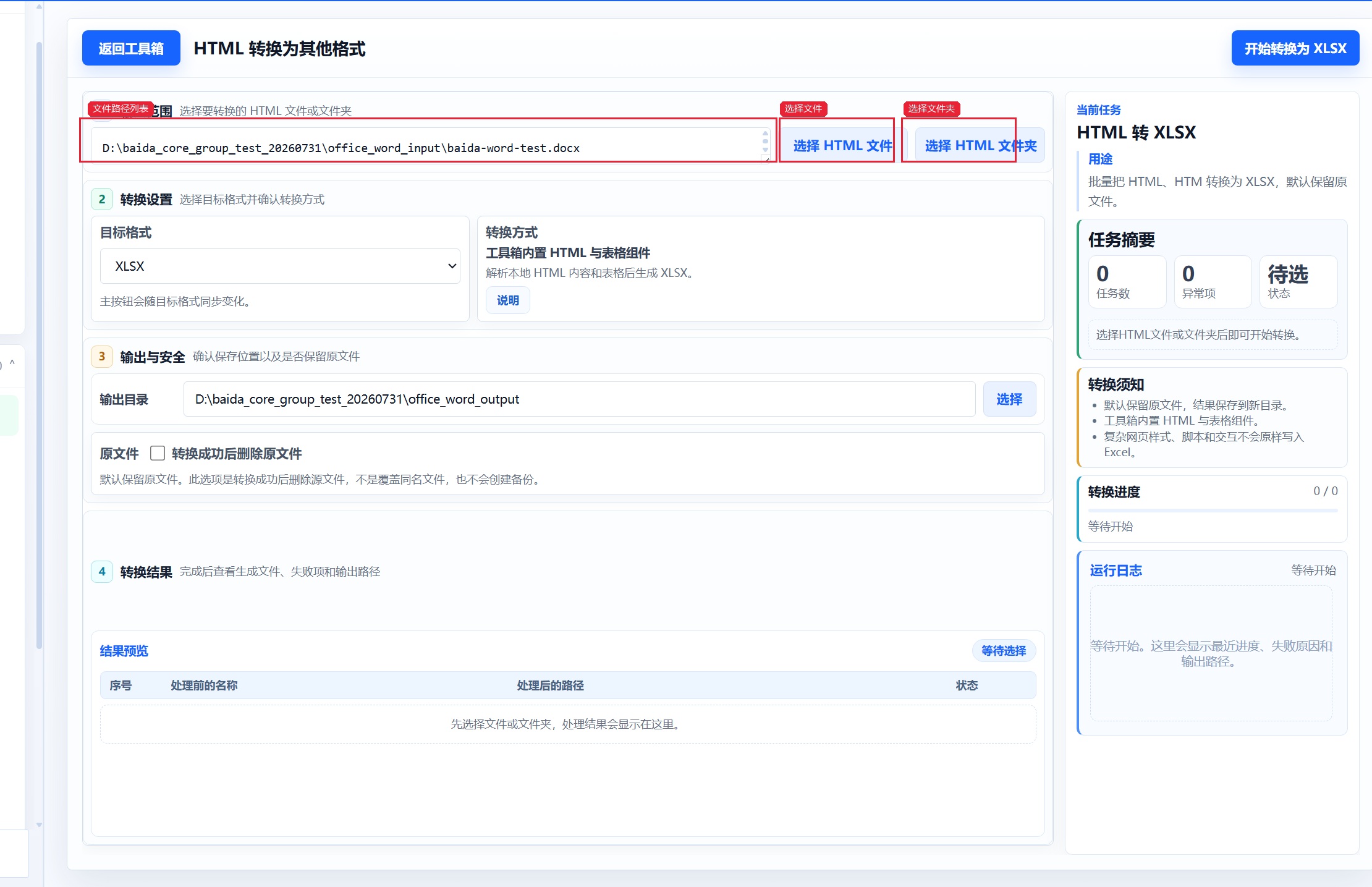Click the 0 / 0 progress counter
This screenshot has width=1372, height=887.
pos(1326,491)
